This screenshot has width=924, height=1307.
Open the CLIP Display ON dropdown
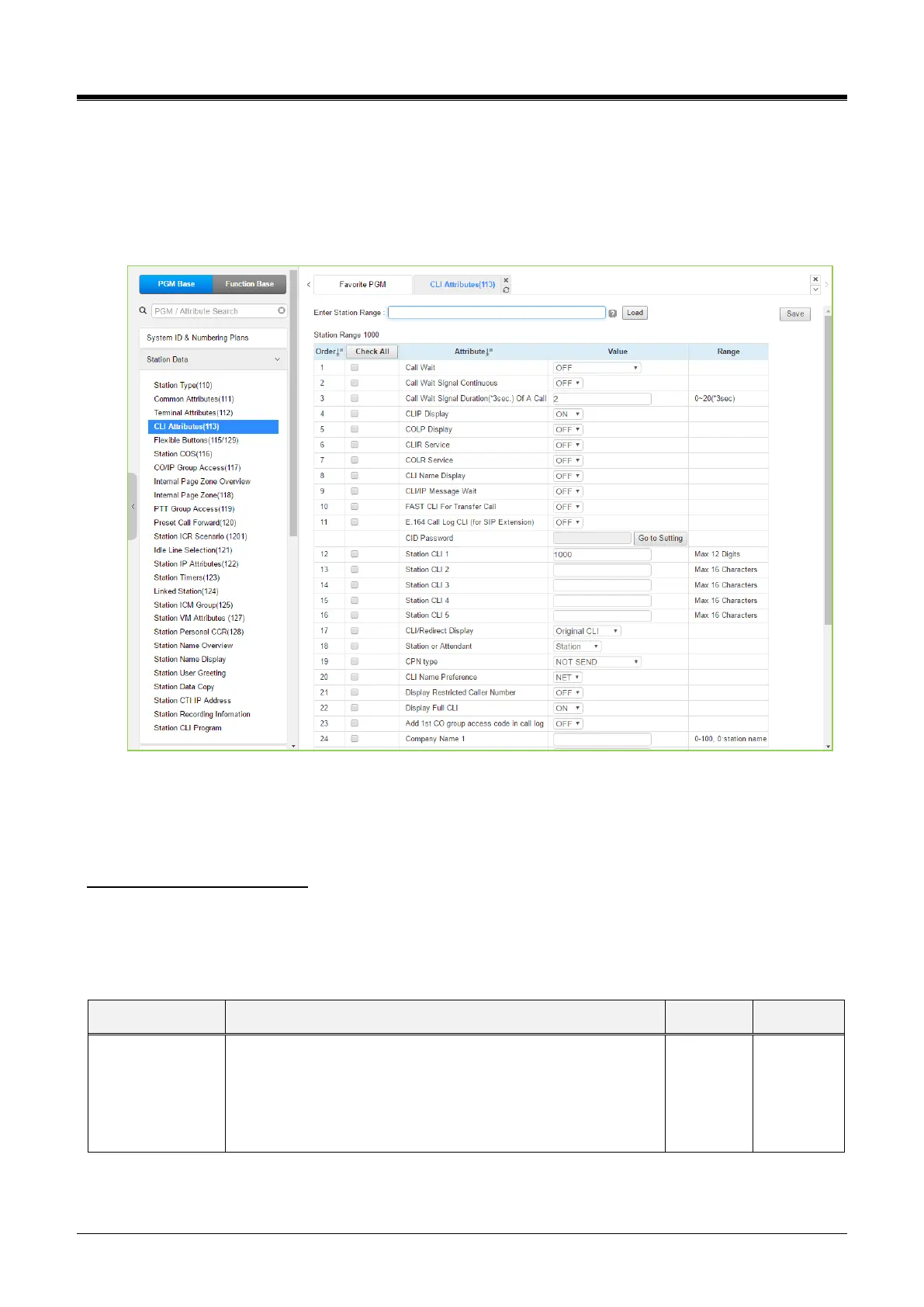click(568, 414)
